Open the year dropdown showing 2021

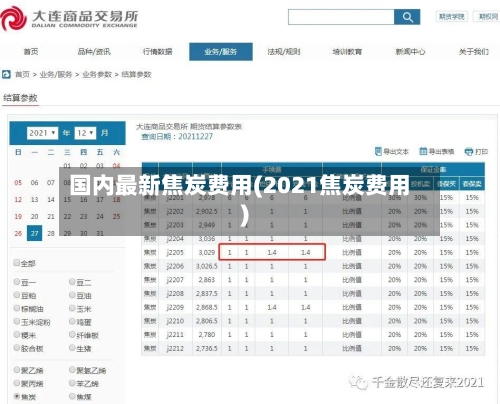[42, 133]
